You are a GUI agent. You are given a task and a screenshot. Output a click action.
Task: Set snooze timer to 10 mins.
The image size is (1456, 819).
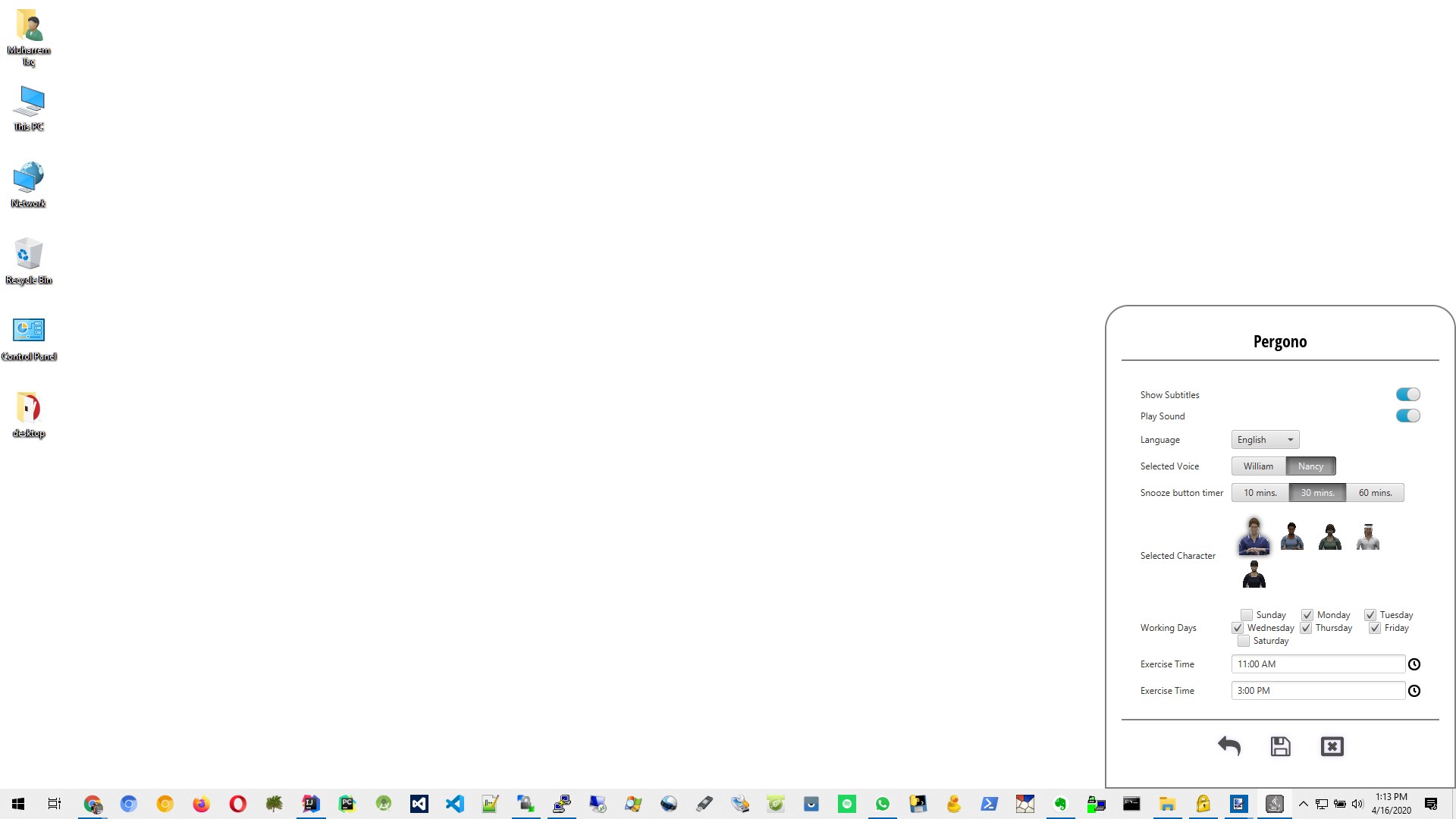pos(1260,493)
